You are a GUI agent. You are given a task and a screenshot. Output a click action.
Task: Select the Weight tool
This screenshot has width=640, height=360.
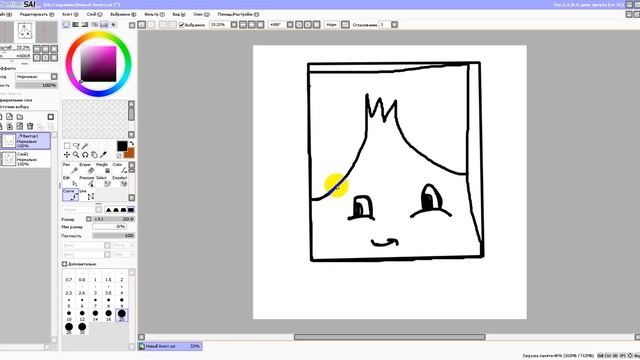point(103,168)
